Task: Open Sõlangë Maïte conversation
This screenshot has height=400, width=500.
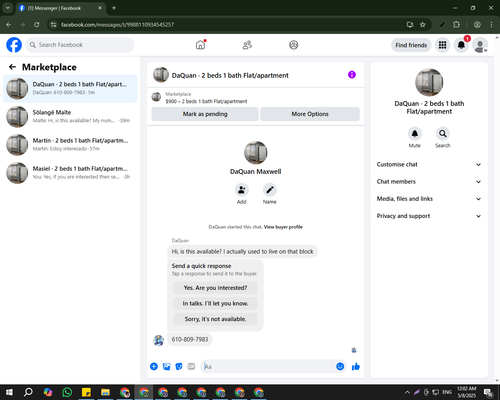Action: point(70,117)
